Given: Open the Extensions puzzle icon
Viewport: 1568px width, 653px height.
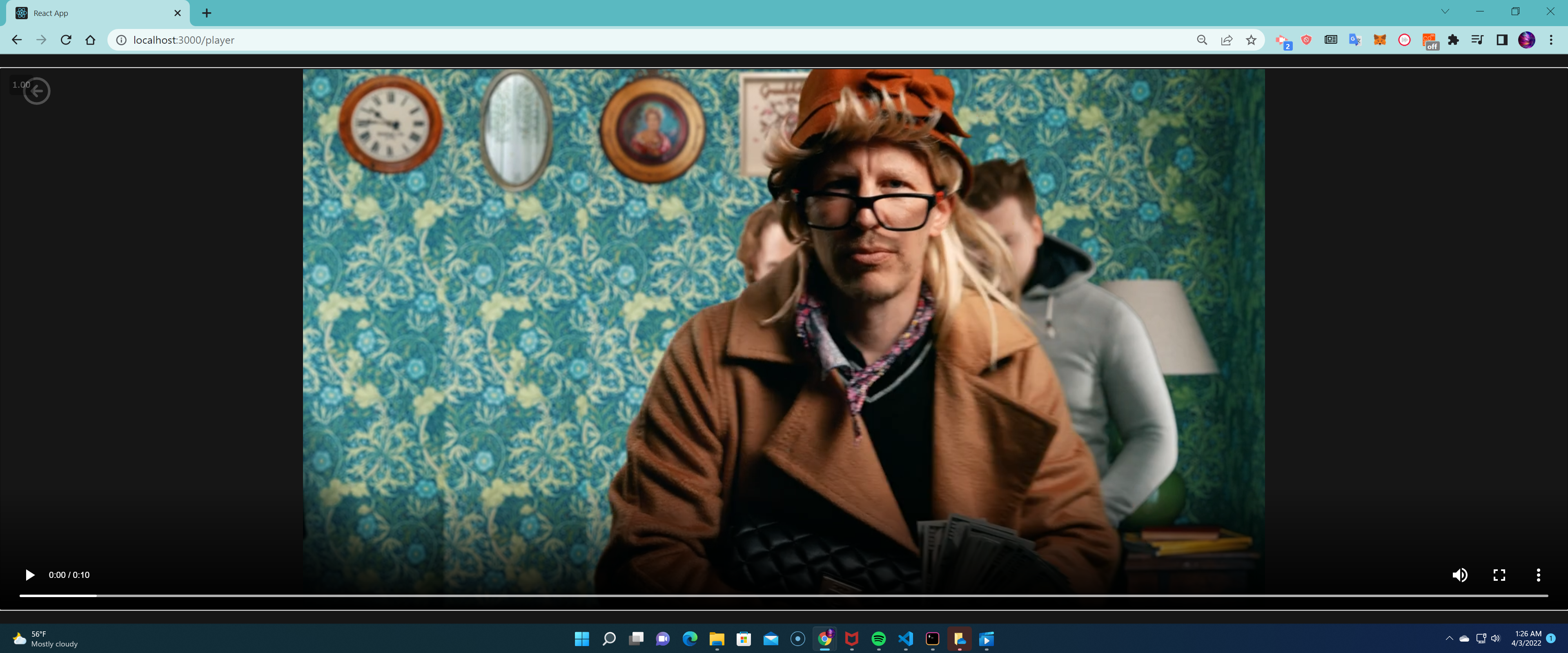Looking at the screenshot, I should (1453, 40).
